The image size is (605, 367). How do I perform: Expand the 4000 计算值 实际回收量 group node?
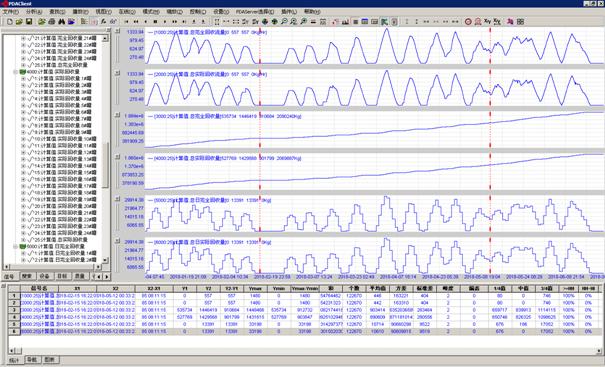pos(16,72)
